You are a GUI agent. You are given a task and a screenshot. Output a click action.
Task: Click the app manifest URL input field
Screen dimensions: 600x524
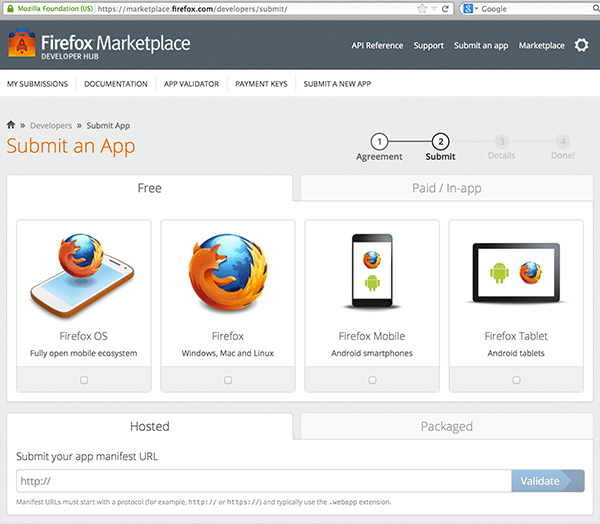point(264,481)
